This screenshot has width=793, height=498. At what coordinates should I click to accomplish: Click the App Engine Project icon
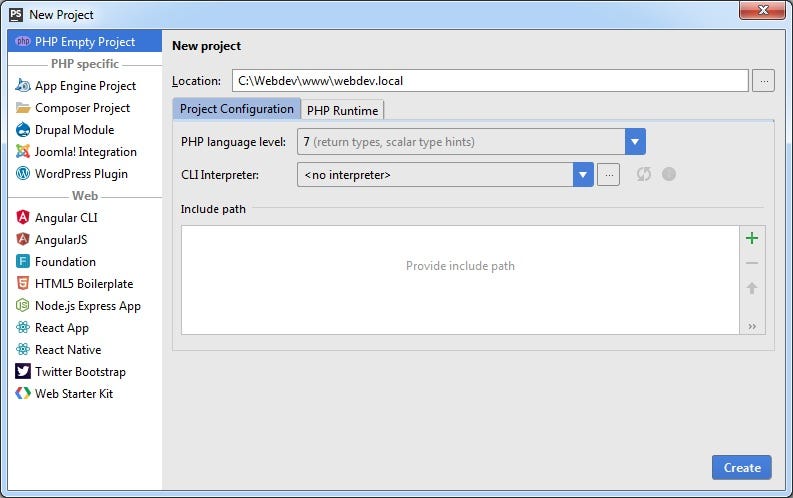(x=23, y=85)
